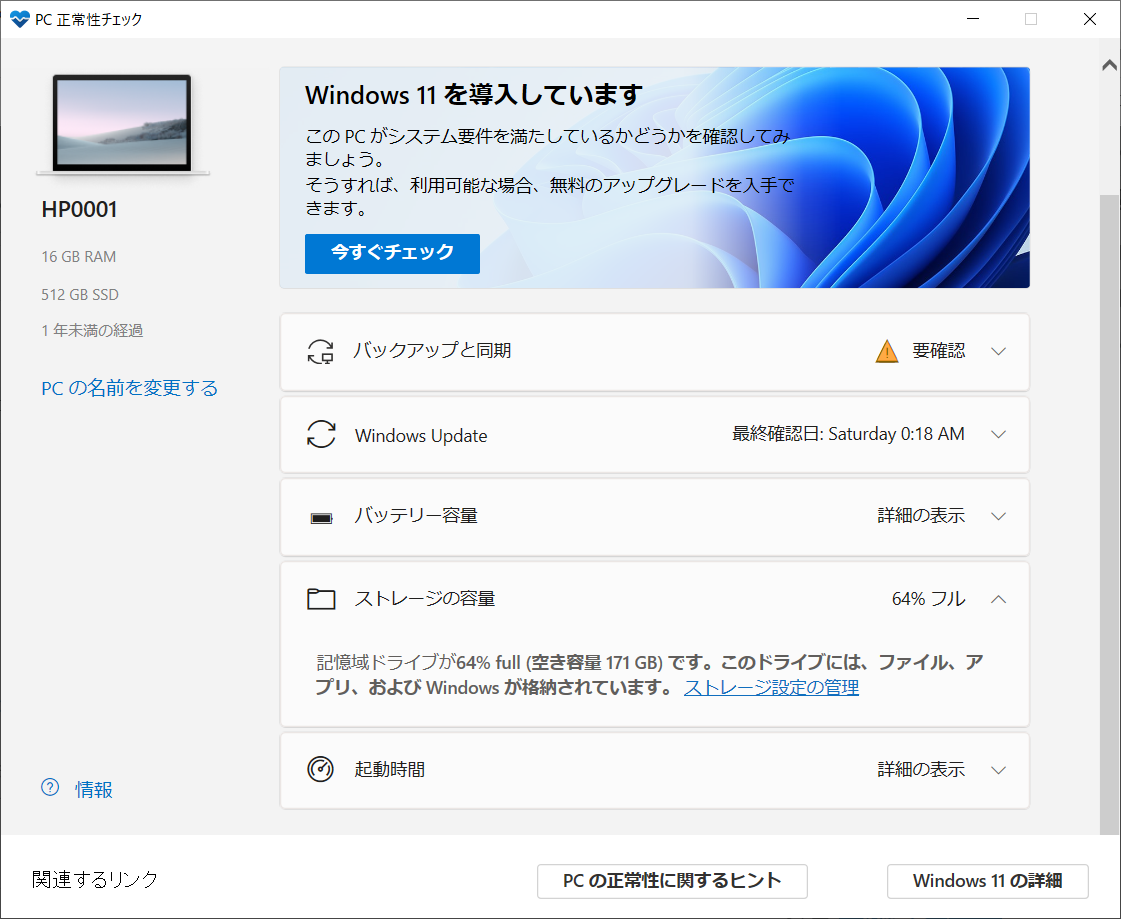Expand the バックアップと同期 section
Screen dimensions: 1121x919
tap(998, 351)
